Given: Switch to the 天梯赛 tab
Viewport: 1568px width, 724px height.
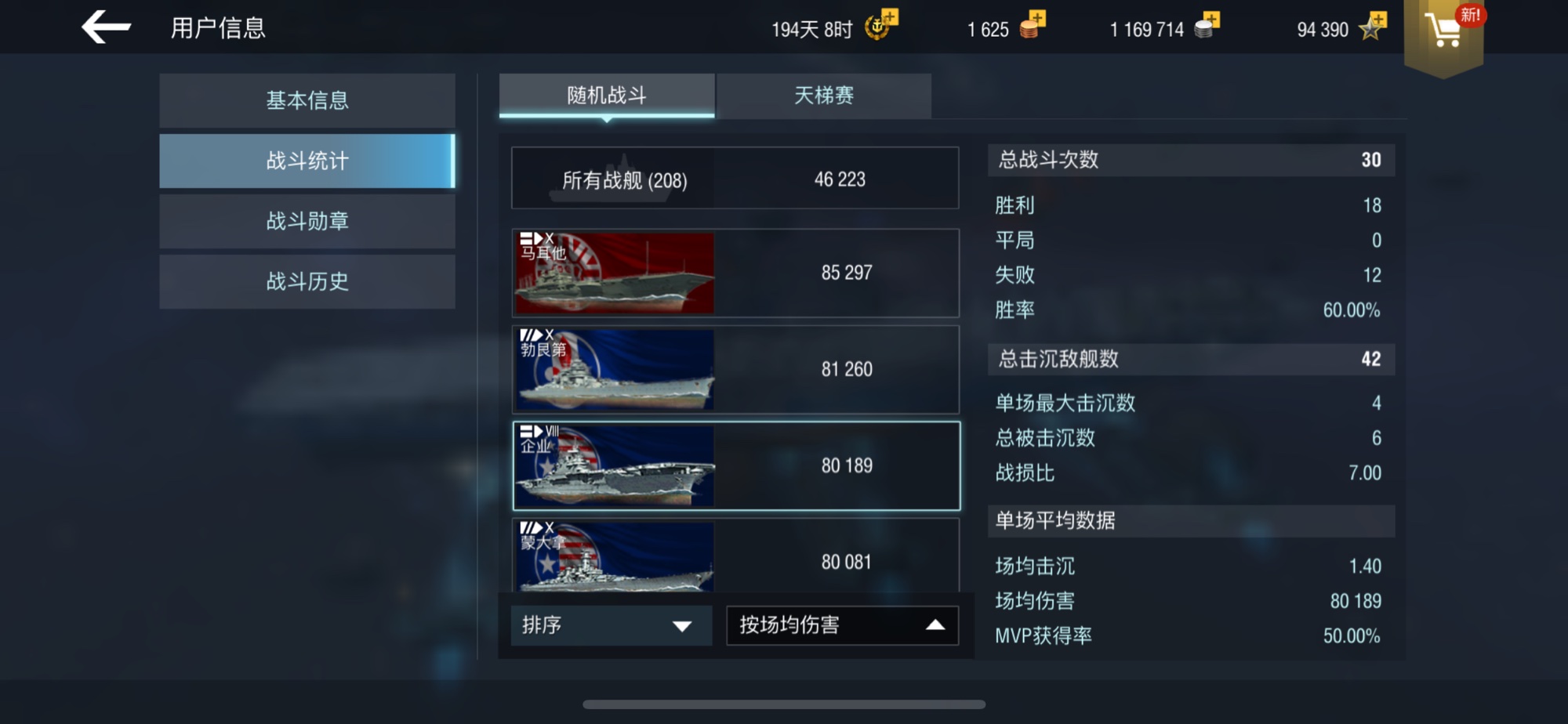Looking at the screenshot, I should (x=824, y=96).
